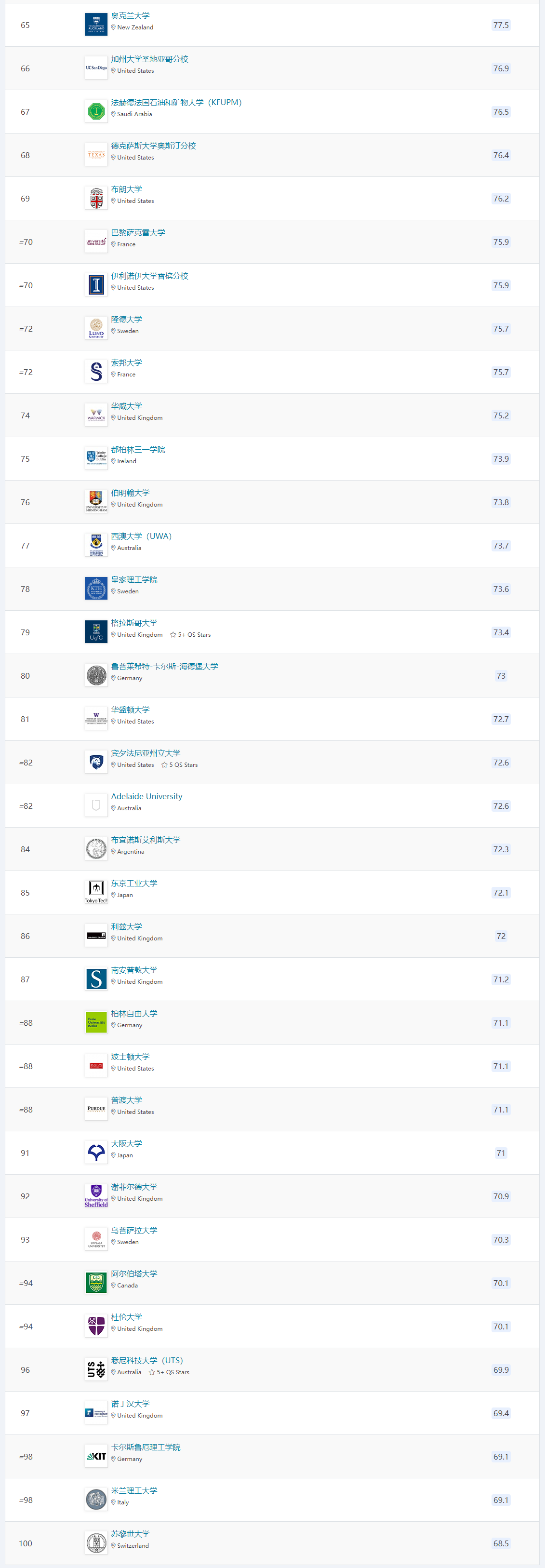Click the KFUPM green logo
This screenshot has height=1568, width=545.
[96, 111]
